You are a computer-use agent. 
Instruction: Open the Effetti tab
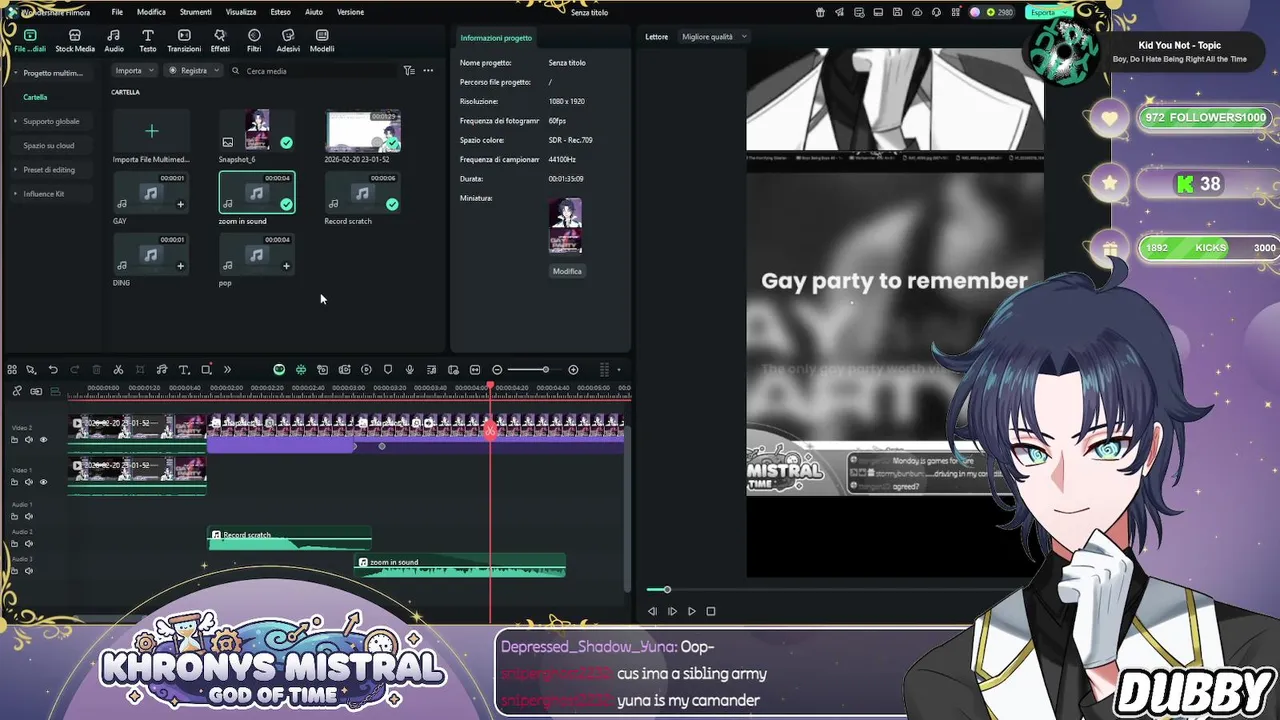tap(220, 41)
